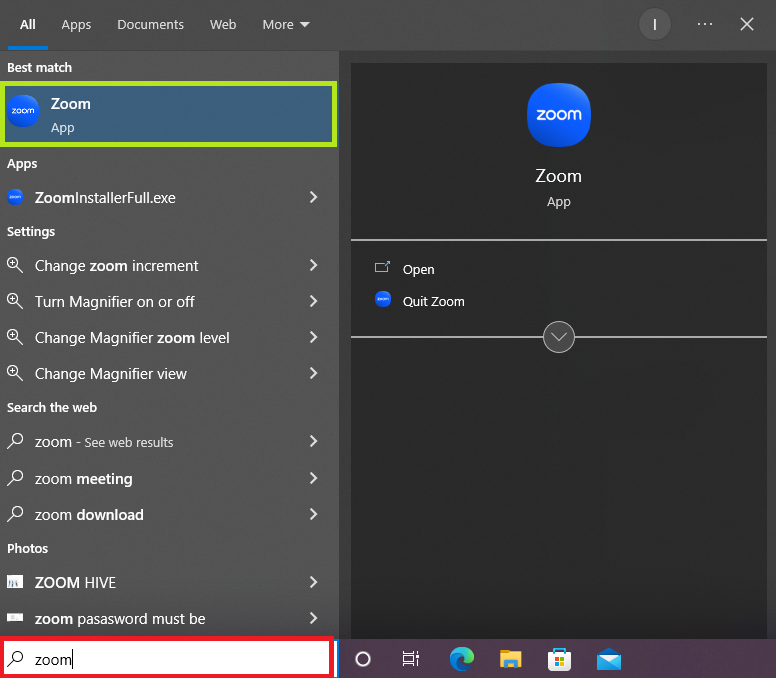Select Change Magnifier zoom level setting
776x678 pixels.
(x=169, y=338)
